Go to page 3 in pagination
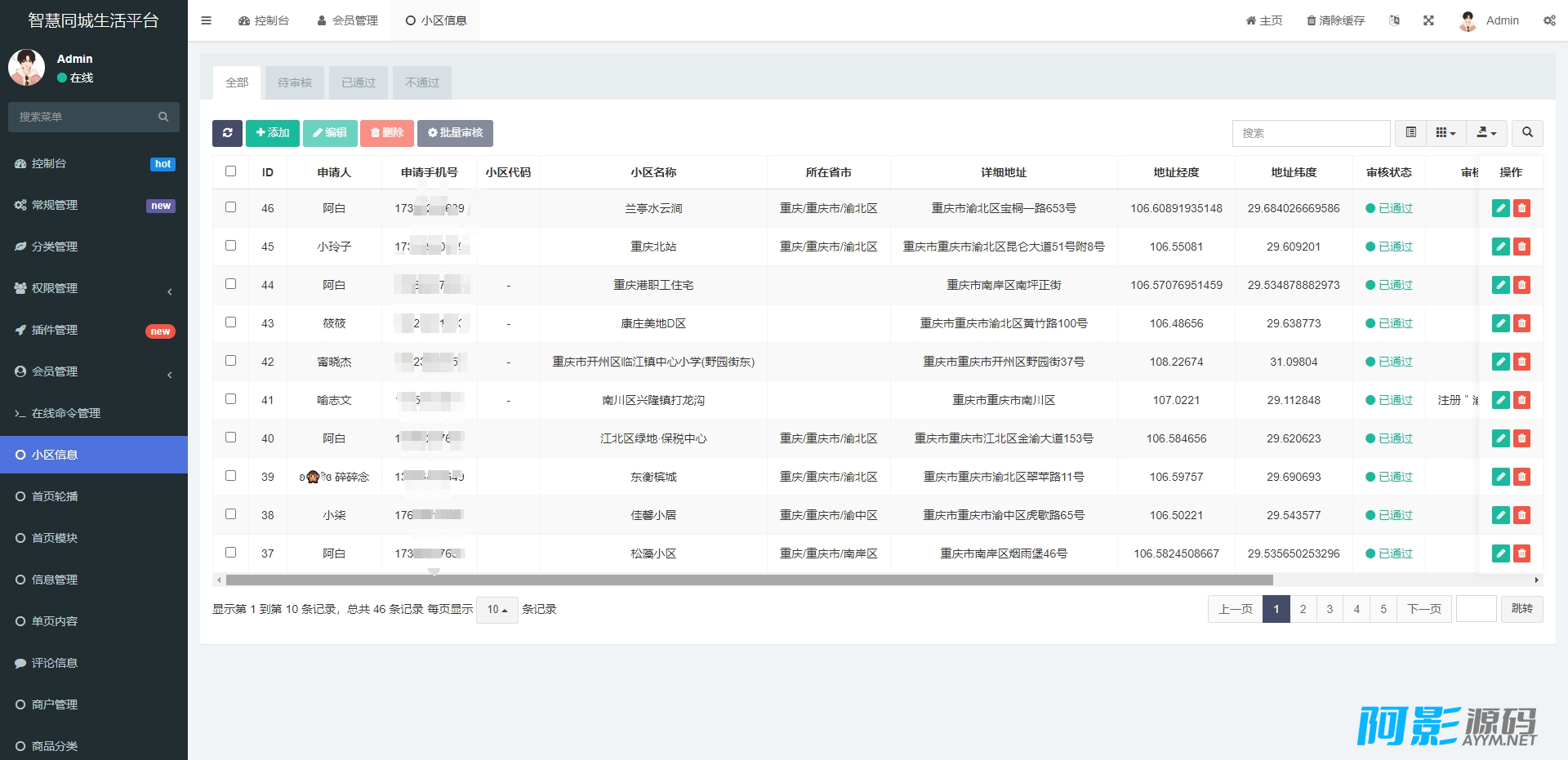Screen dimensions: 1568x760 [1330, 609]
